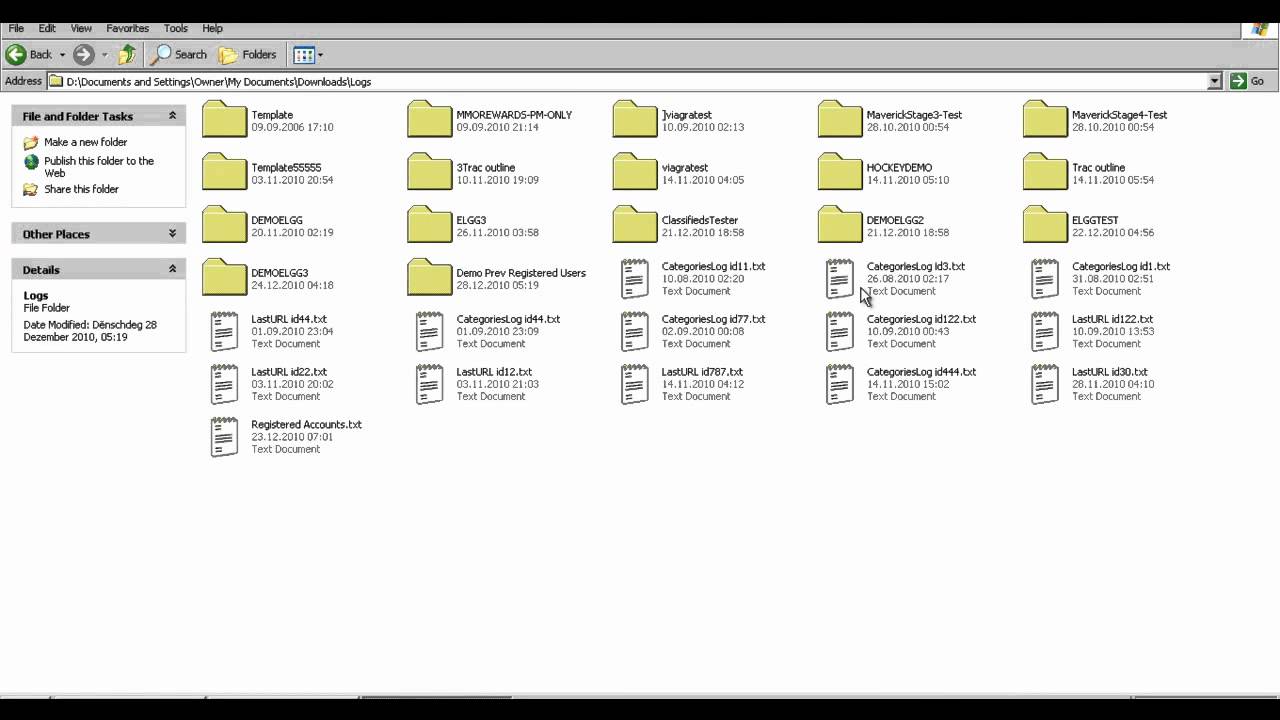Open the address bar dropdown arrow
1280x720 pixels.
(x=1215, y=81)
